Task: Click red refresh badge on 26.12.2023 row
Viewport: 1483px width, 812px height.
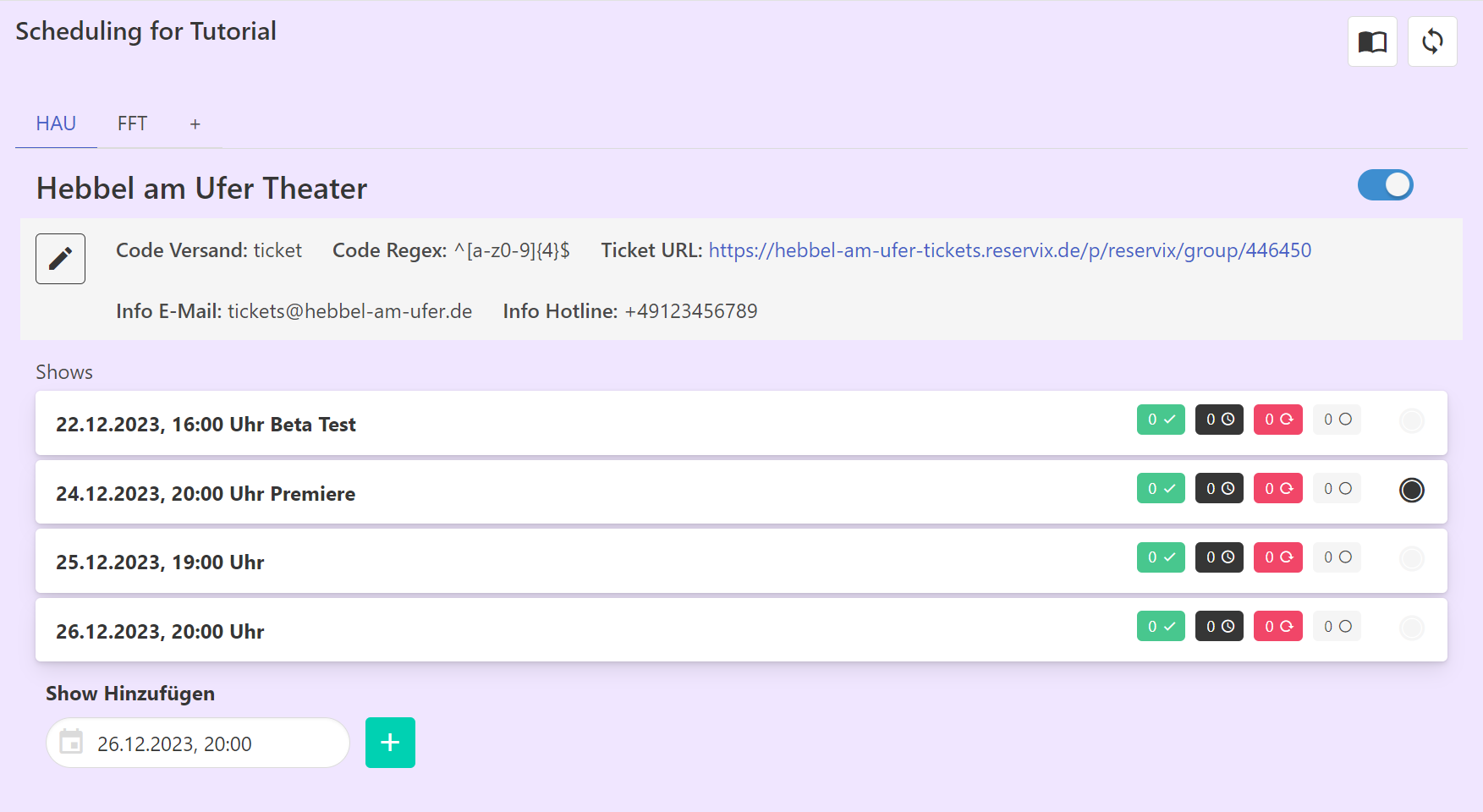Action: pyautogui.click(x=1278, y=627)
